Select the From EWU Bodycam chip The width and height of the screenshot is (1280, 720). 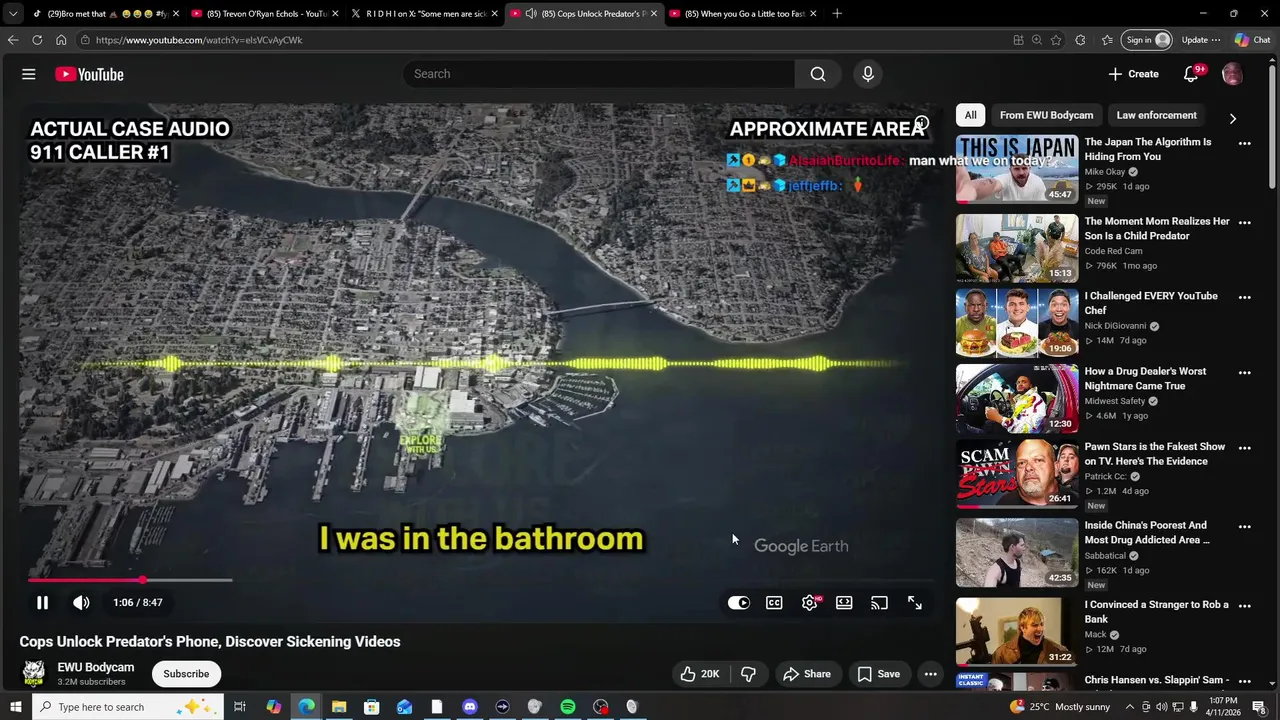1046,115
